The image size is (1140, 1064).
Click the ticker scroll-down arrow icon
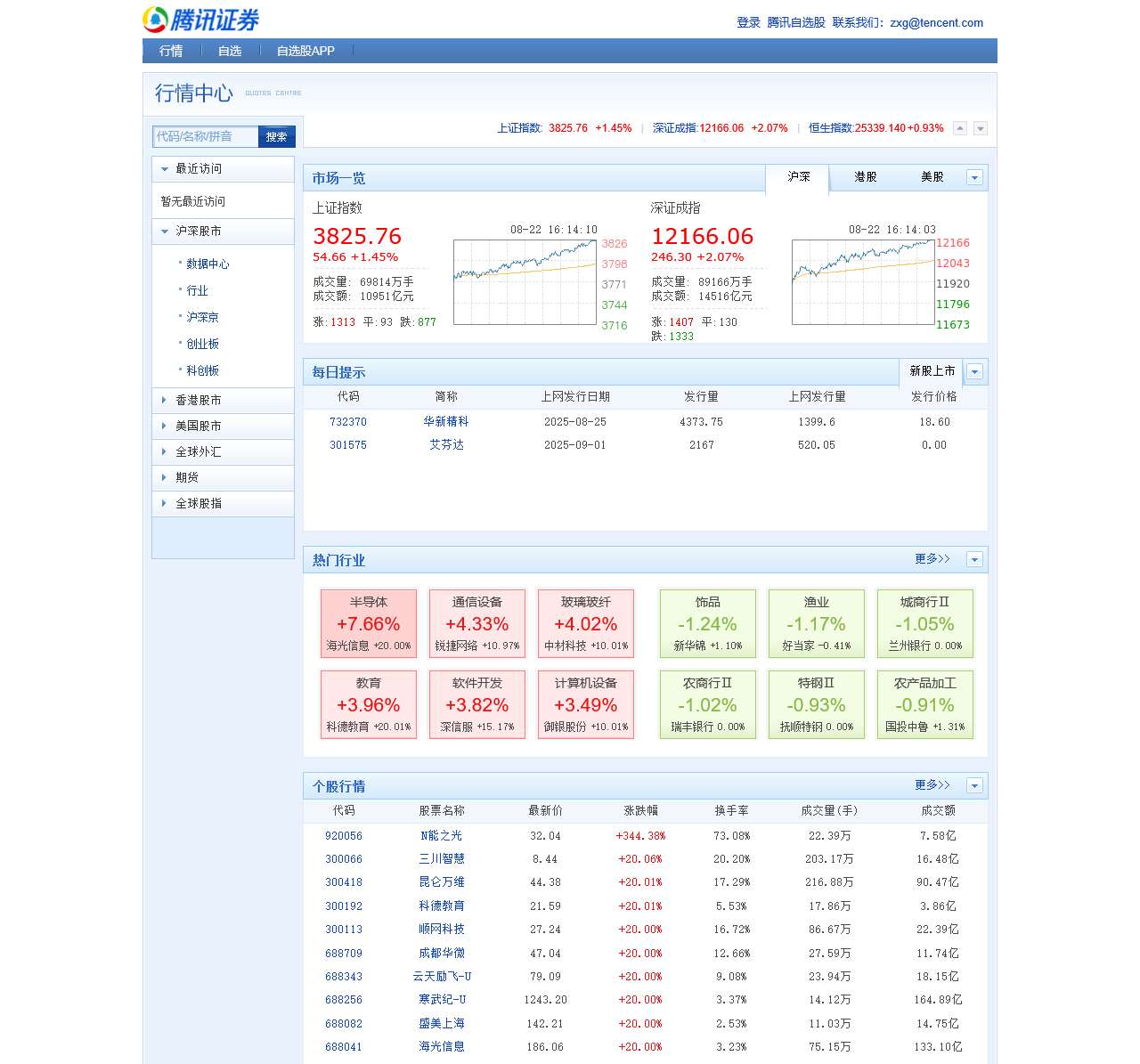click(980, 128)
